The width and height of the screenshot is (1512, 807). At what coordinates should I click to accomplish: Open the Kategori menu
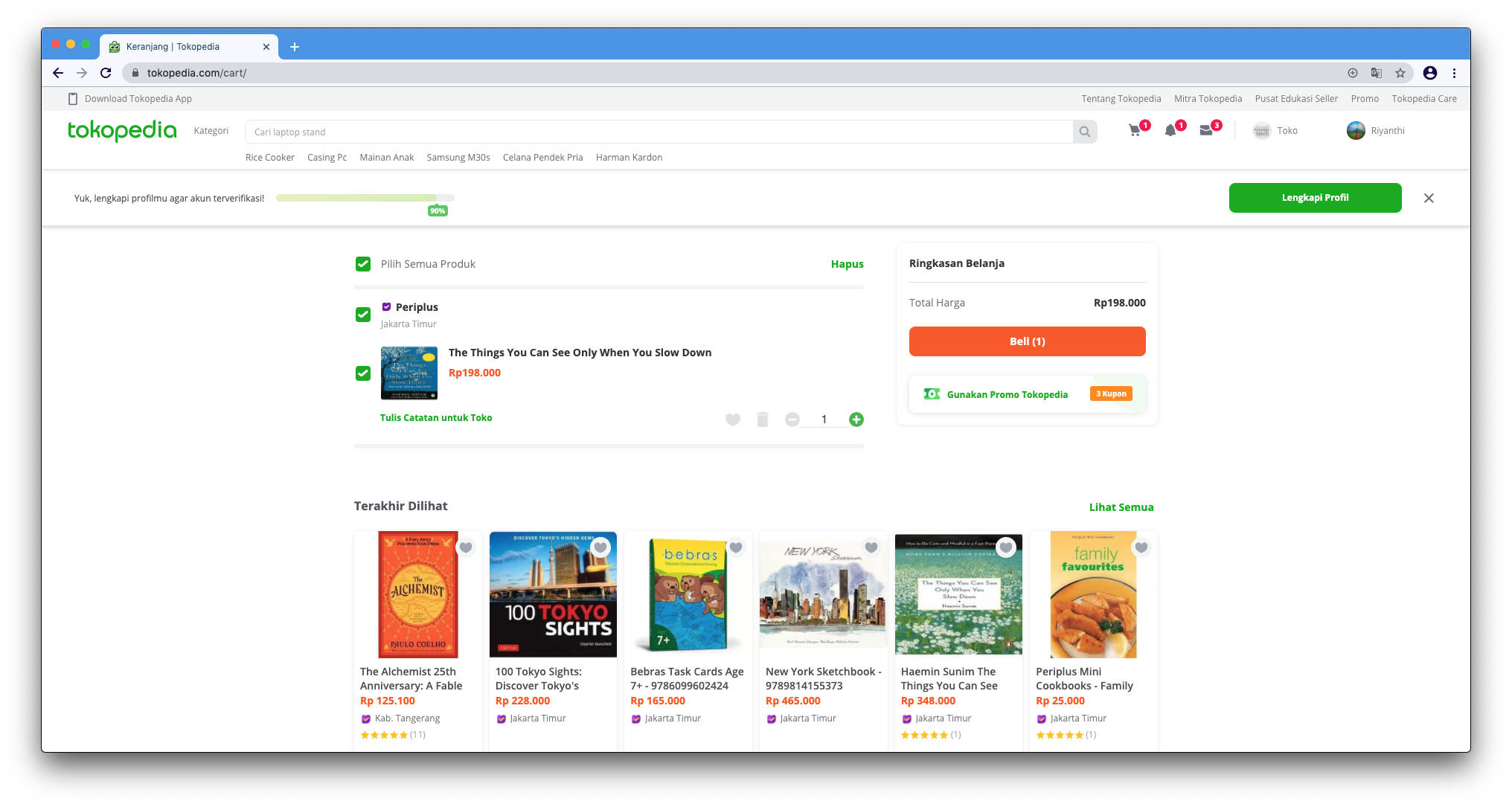(211, 131)
